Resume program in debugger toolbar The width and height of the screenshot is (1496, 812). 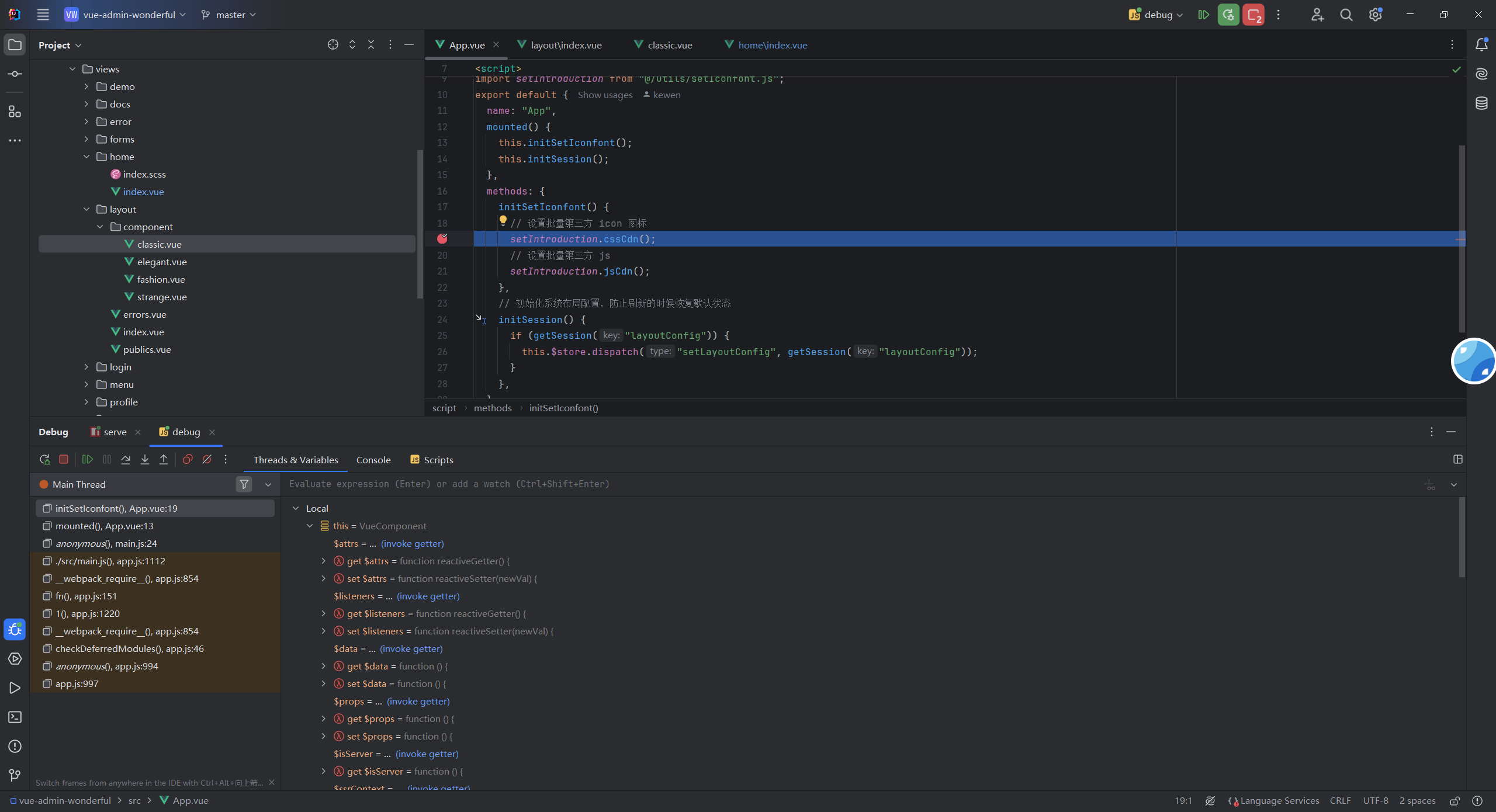tap(88, 460)
